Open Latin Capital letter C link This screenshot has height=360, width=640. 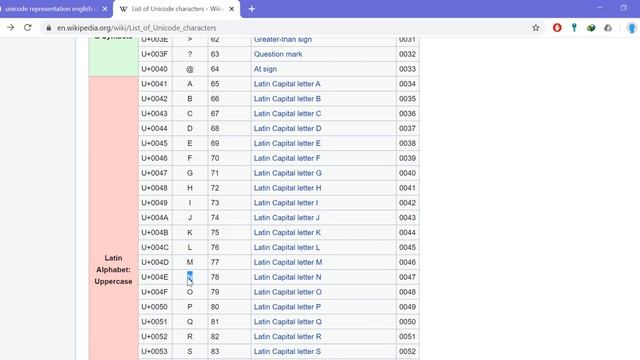(287, 113)
